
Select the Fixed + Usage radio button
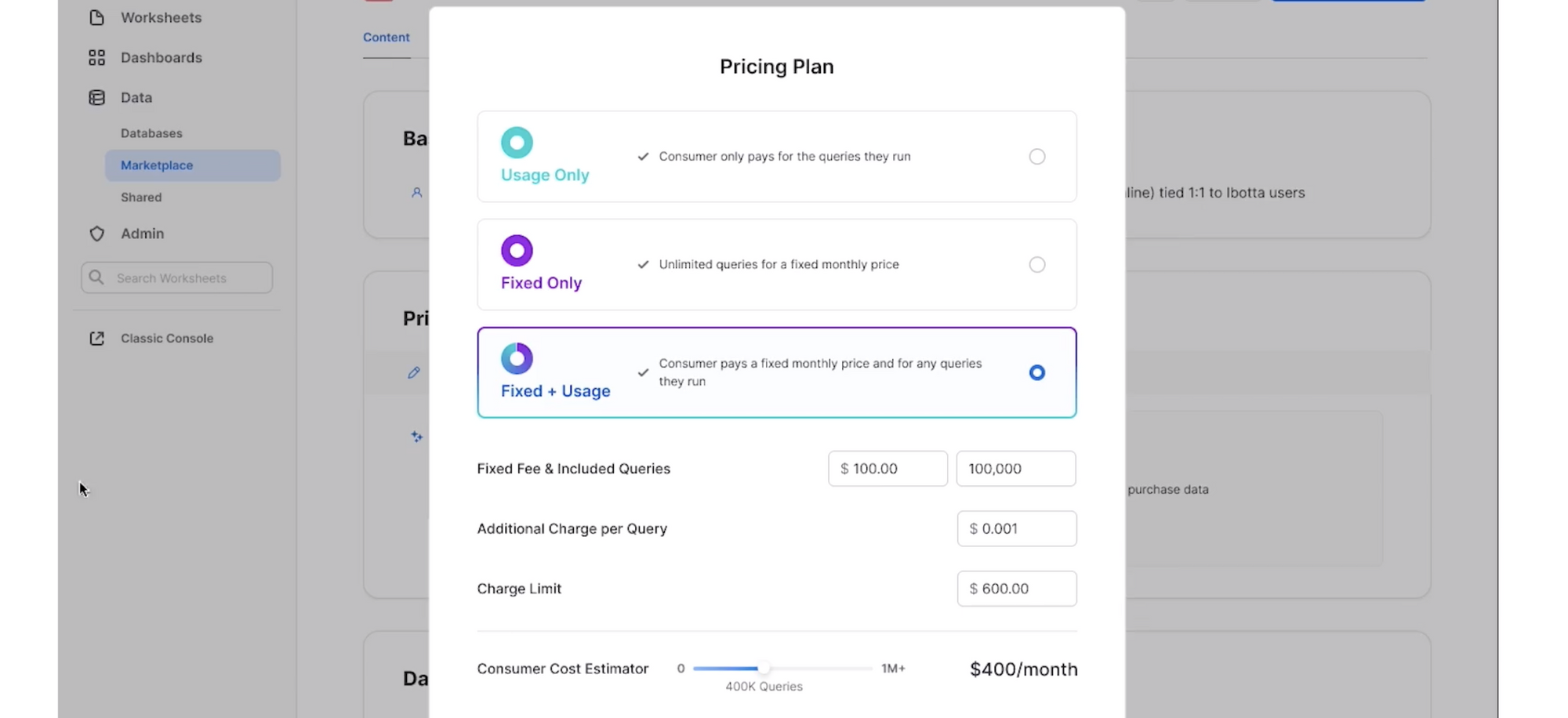click(1036, 373)
